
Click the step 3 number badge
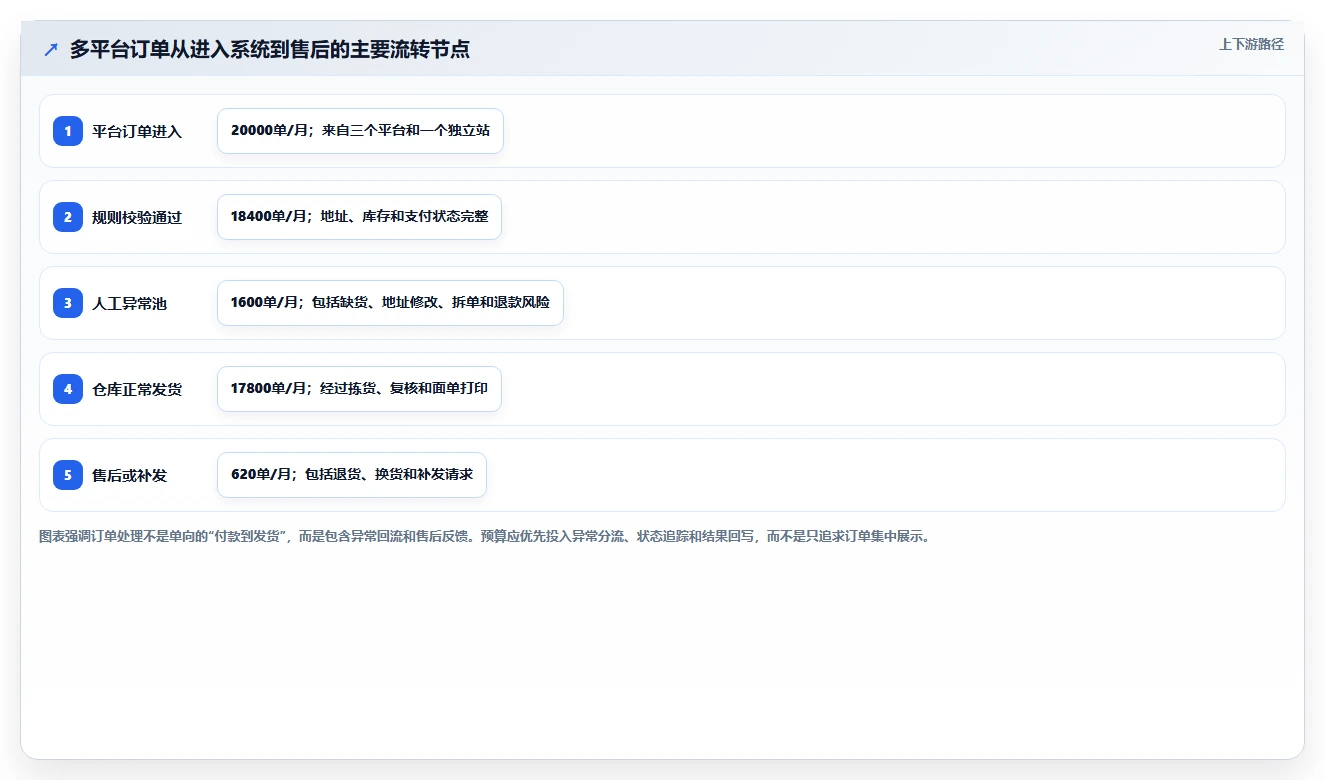coord(68,303)
